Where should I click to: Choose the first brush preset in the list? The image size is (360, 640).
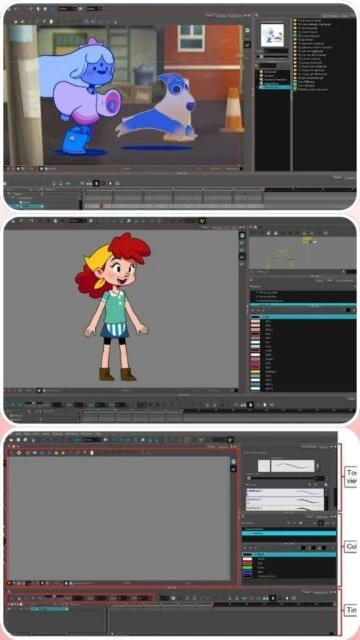pyautogui.click(x=285, y=492)
